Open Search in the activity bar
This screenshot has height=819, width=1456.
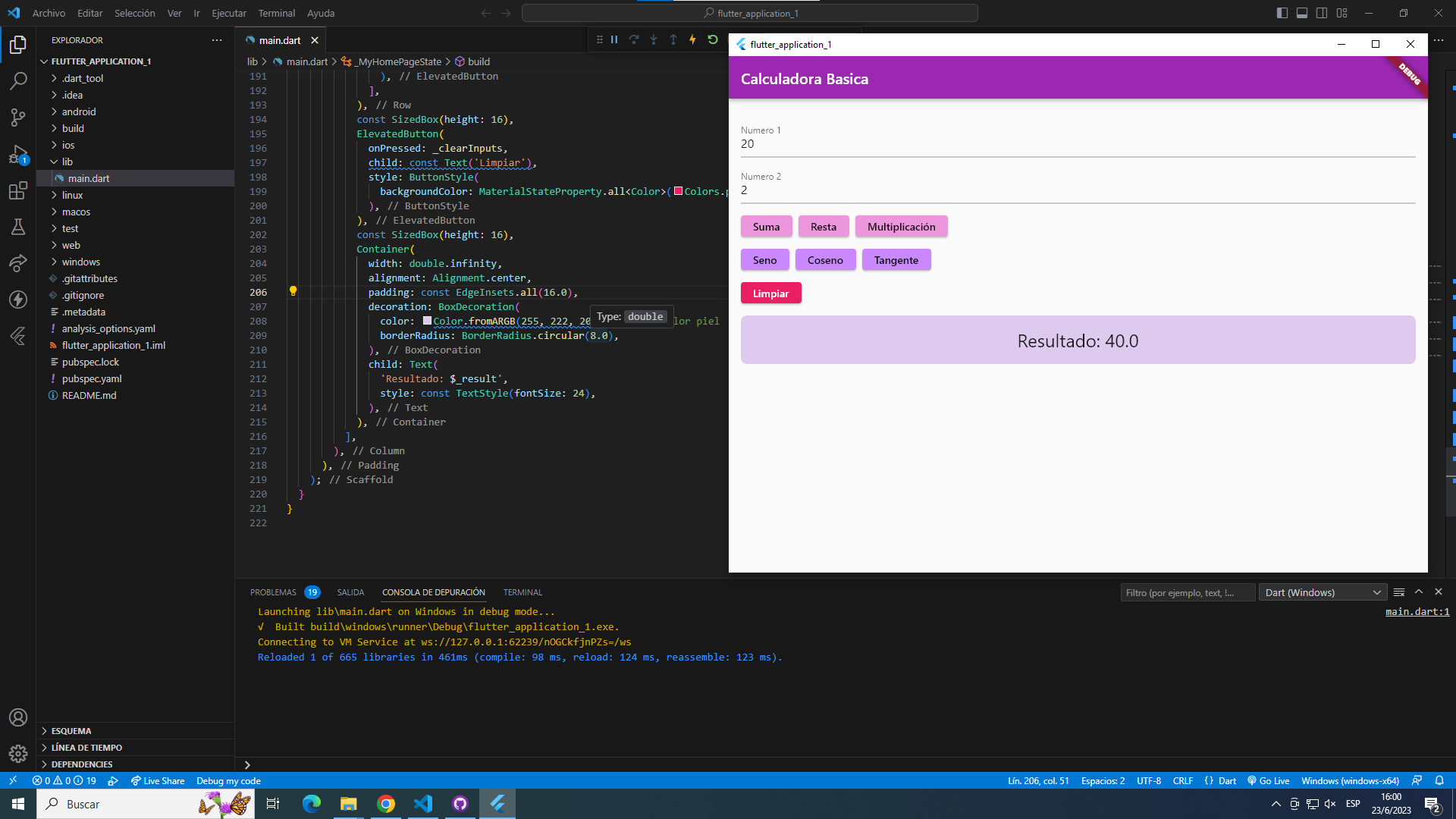pyautogui.click(x=18, y=81)
